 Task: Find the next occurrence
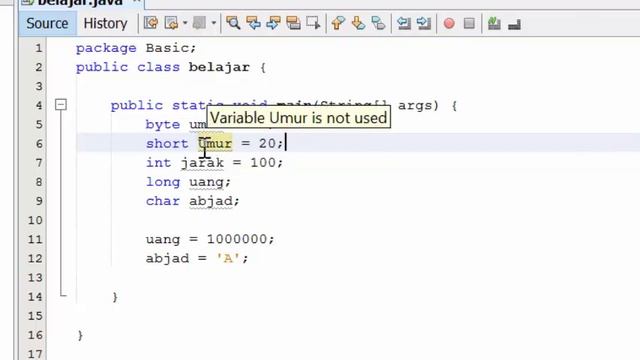273,23
